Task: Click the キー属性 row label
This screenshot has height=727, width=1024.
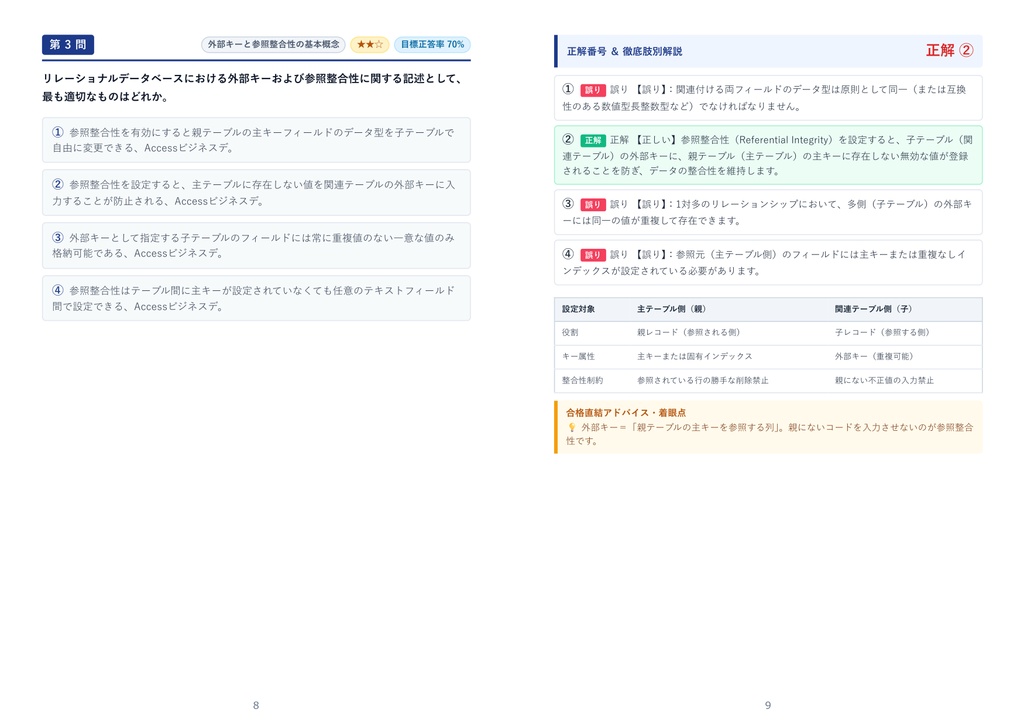Action: [x=579, y=357]
